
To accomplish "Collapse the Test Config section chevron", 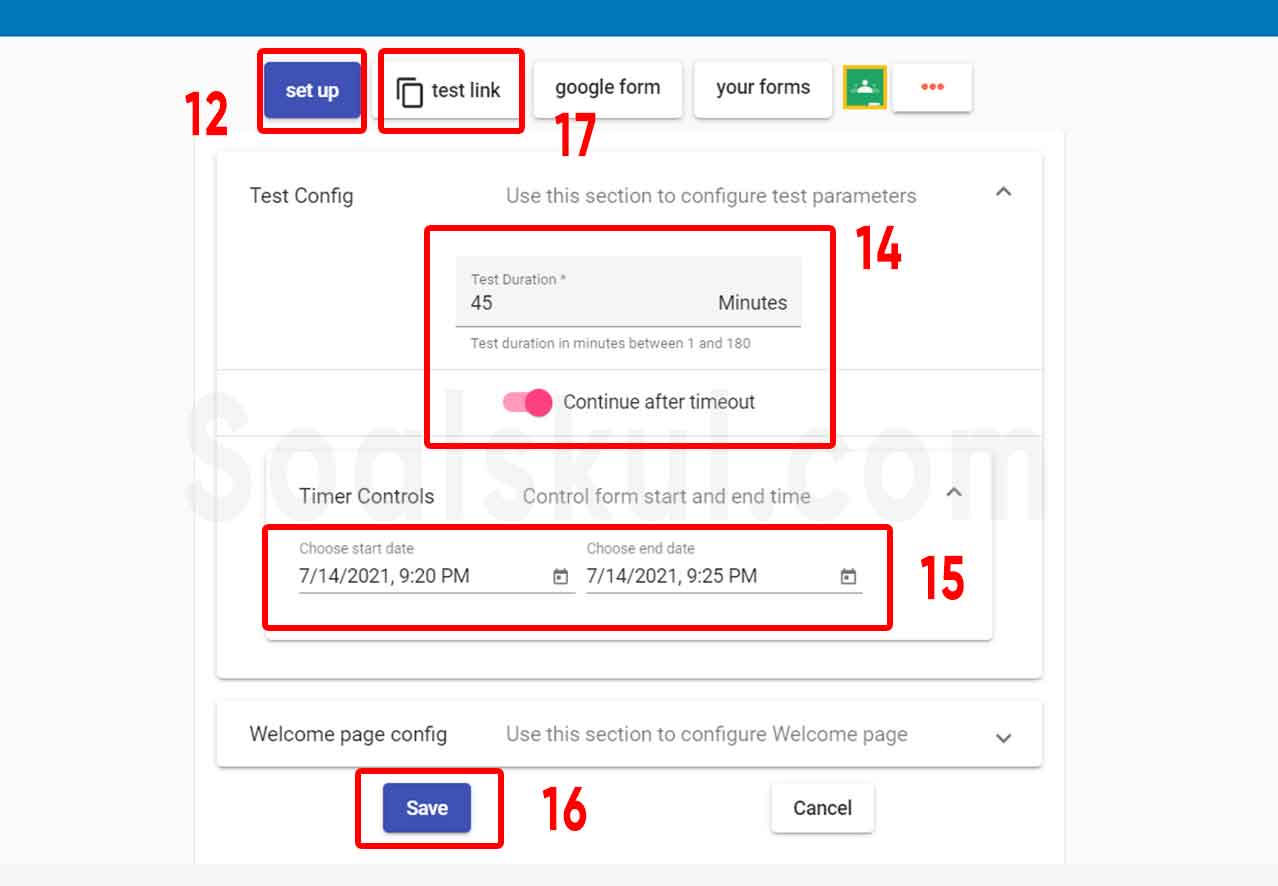I will [x=1004, y=191].
